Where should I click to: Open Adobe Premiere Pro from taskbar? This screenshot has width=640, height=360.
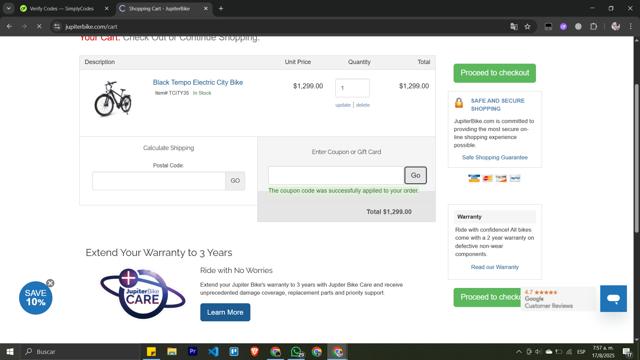pyautogui.click(x=193, y=351)
